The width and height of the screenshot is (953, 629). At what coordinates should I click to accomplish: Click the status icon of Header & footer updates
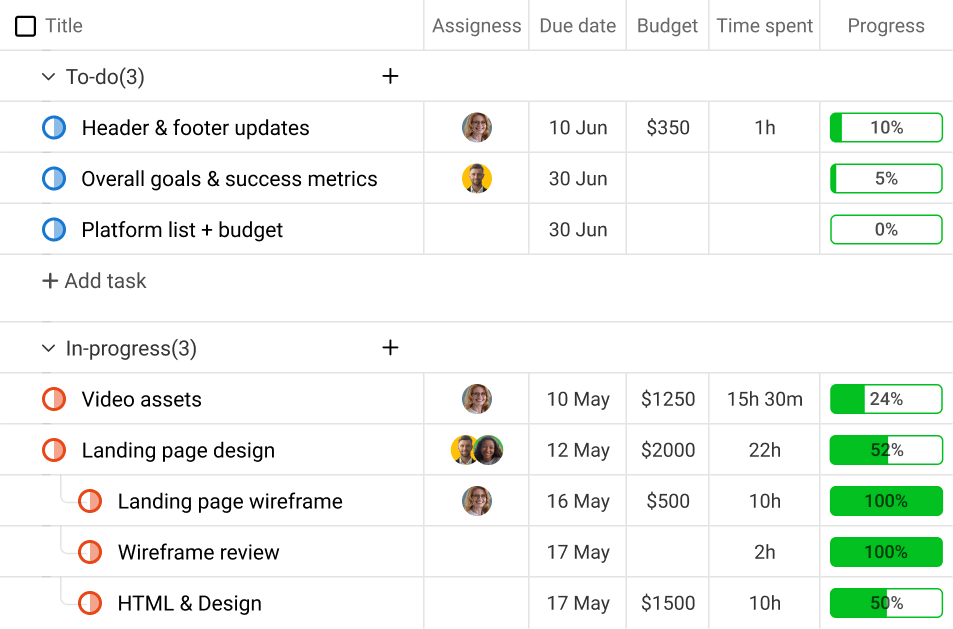[55, 127]
